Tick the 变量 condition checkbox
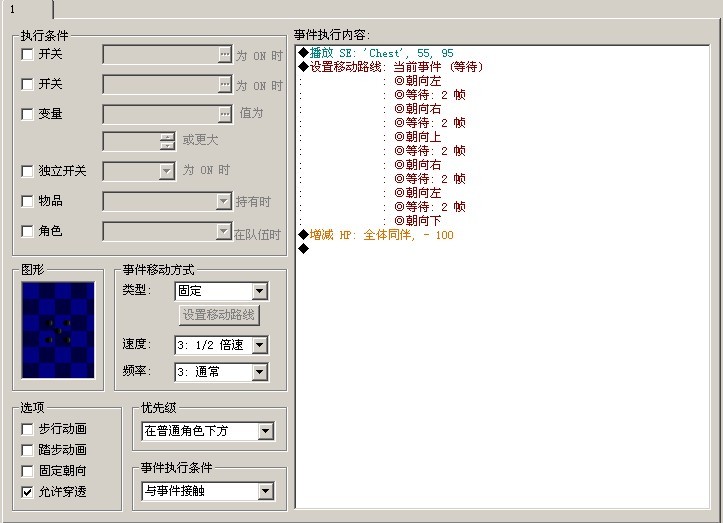The width and height of the screenshot is (723, 523). pyautogui.click(x=27, y=114)
